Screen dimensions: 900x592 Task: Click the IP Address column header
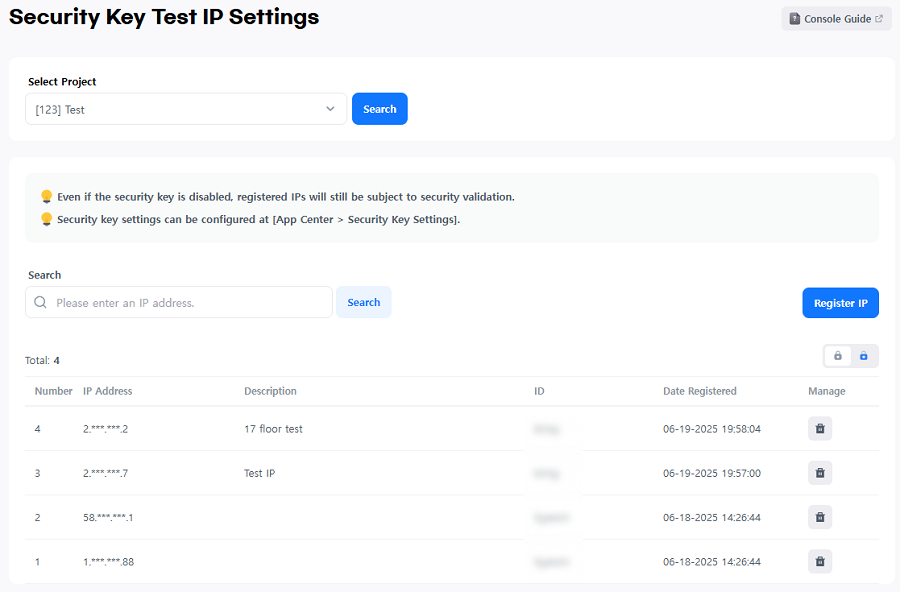(x=107, y=391)
